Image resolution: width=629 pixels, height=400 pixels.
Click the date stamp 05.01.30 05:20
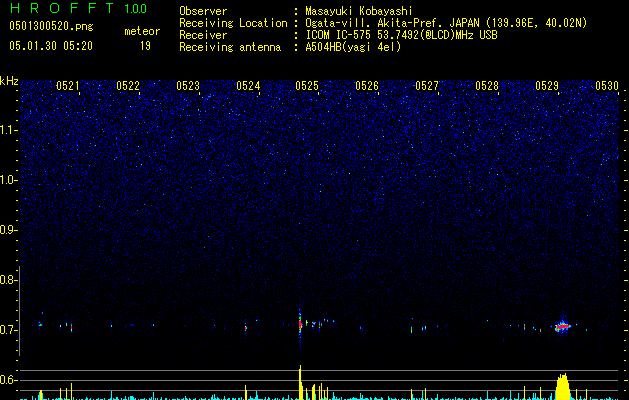pyautogui.click(x=51, y=46)
